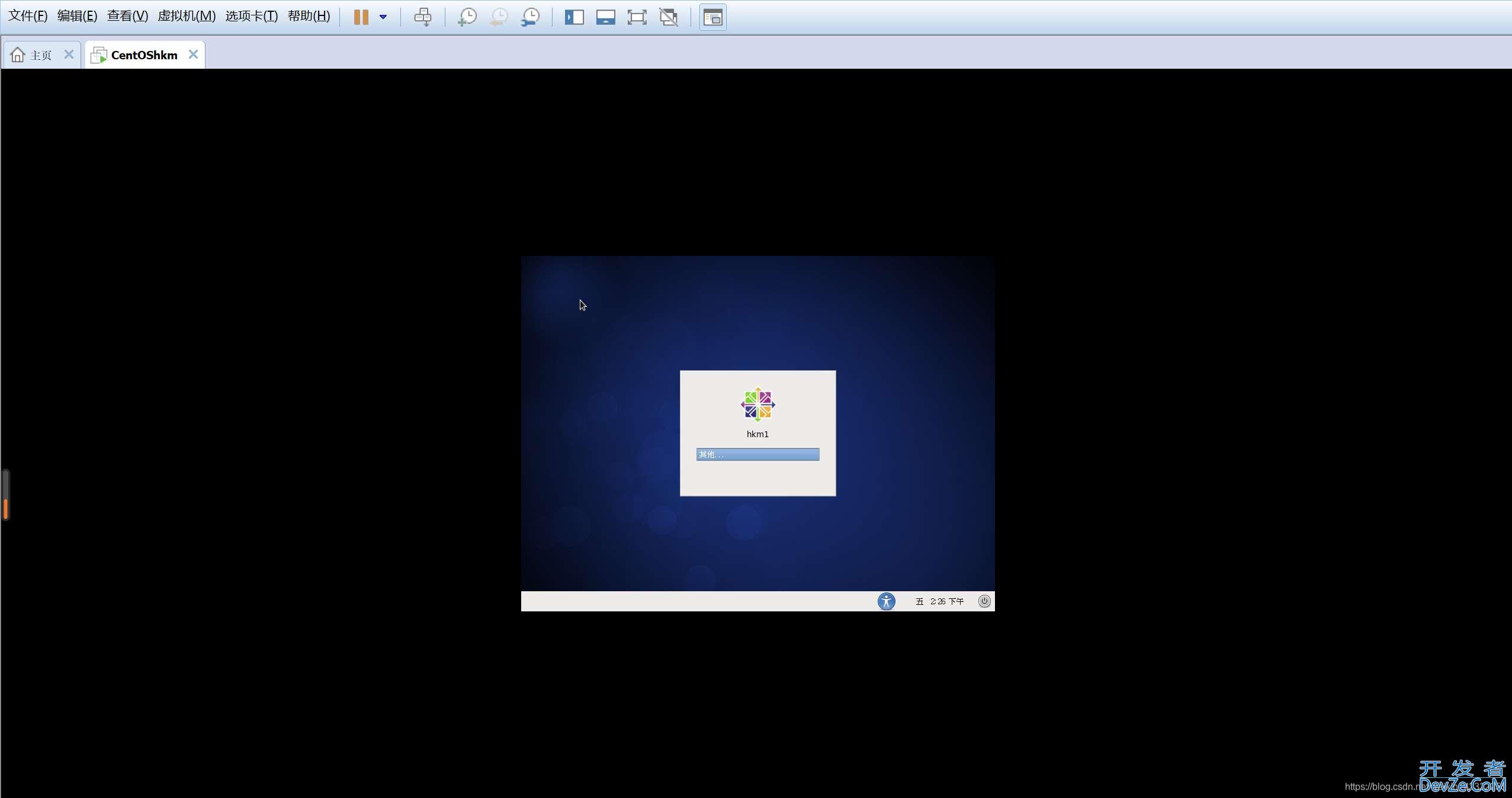Open the 查看(V) menu
The height and width of the screenshot is (798, 1512).
(x=127, y=16)
